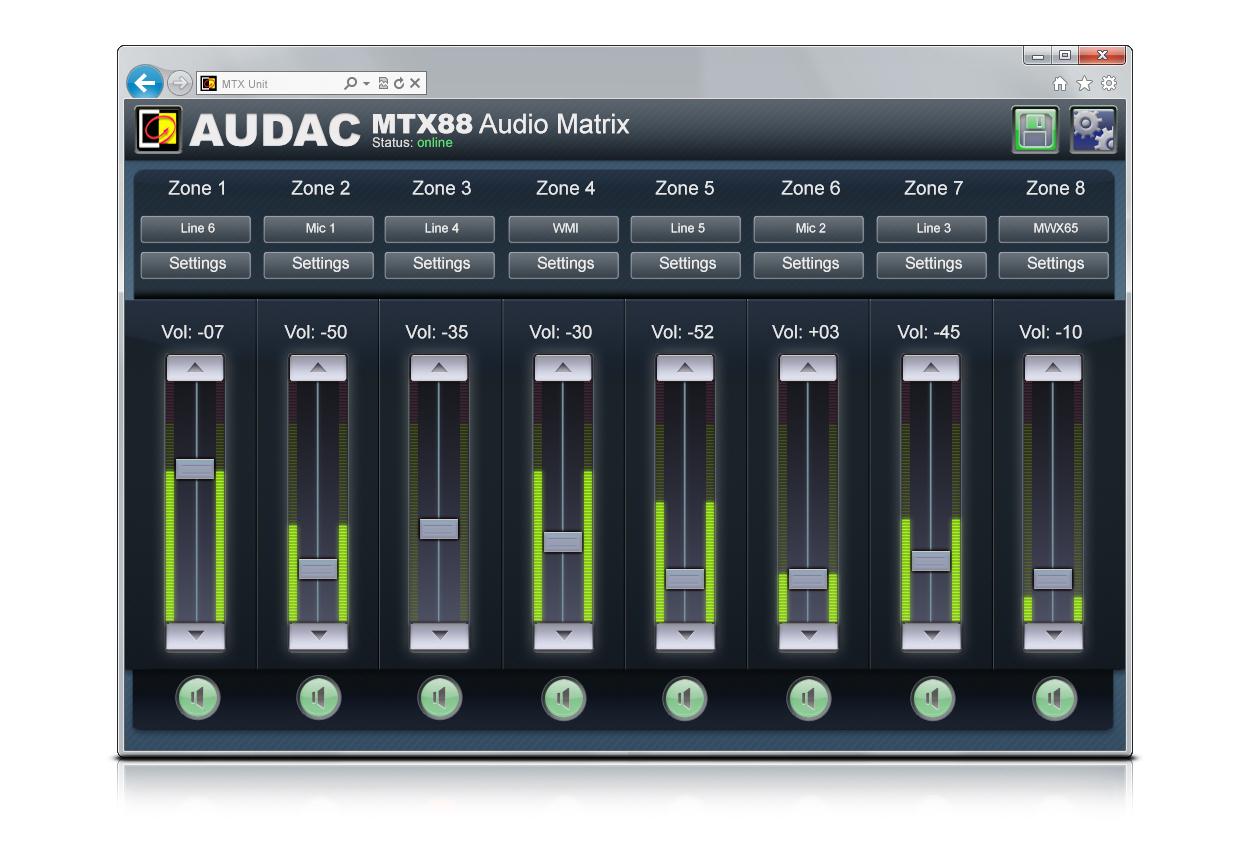Image resolution: width=1250 pixels, height=850 pixels.
Task: Click the Zone 5 'Vol: -52' readout
Action: pos(683,332)
